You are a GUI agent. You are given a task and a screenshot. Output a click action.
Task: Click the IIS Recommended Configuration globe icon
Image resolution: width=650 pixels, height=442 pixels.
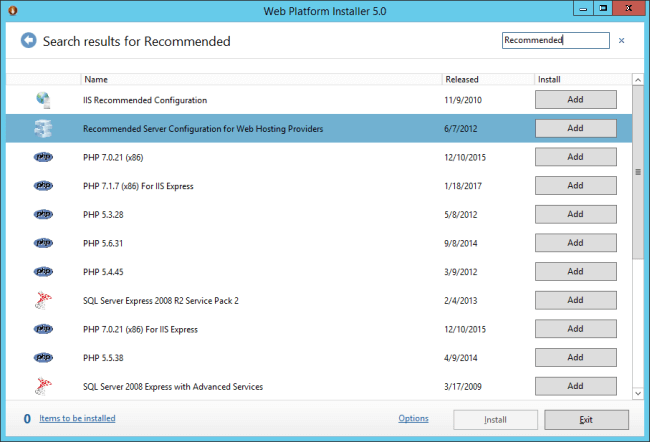pos(43,100)
